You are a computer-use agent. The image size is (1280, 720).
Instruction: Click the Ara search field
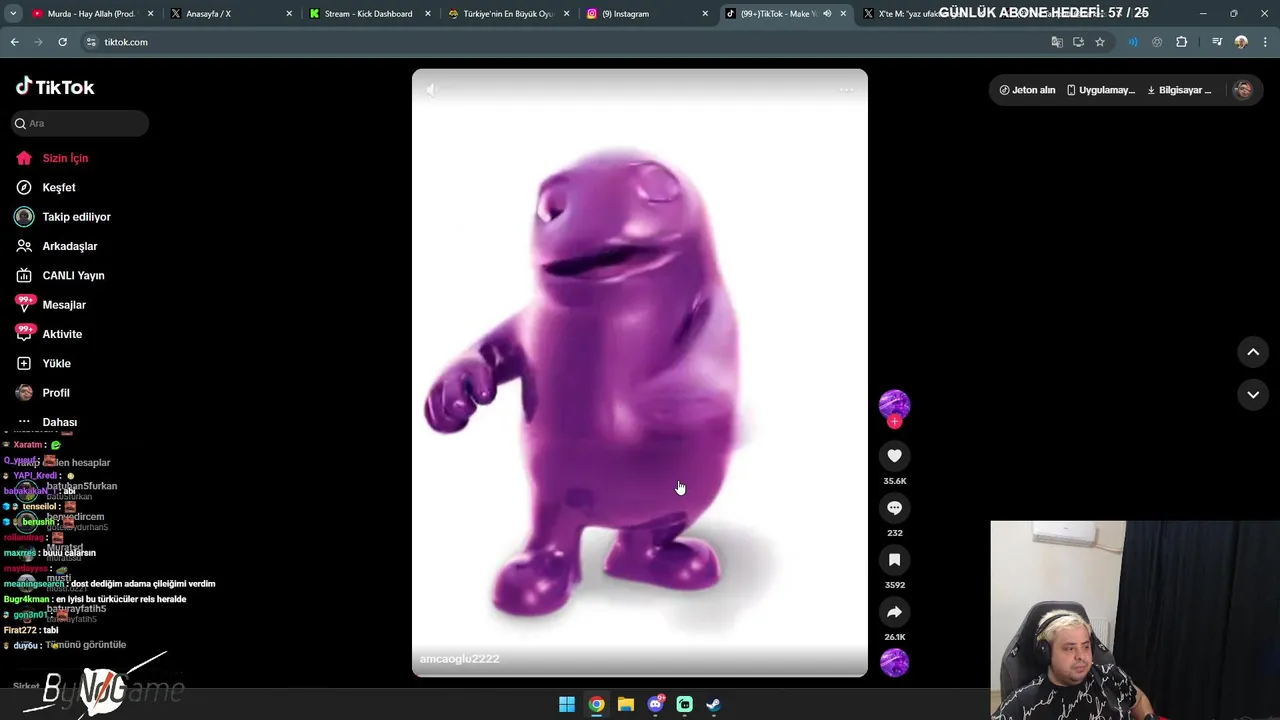pos(80,123)
